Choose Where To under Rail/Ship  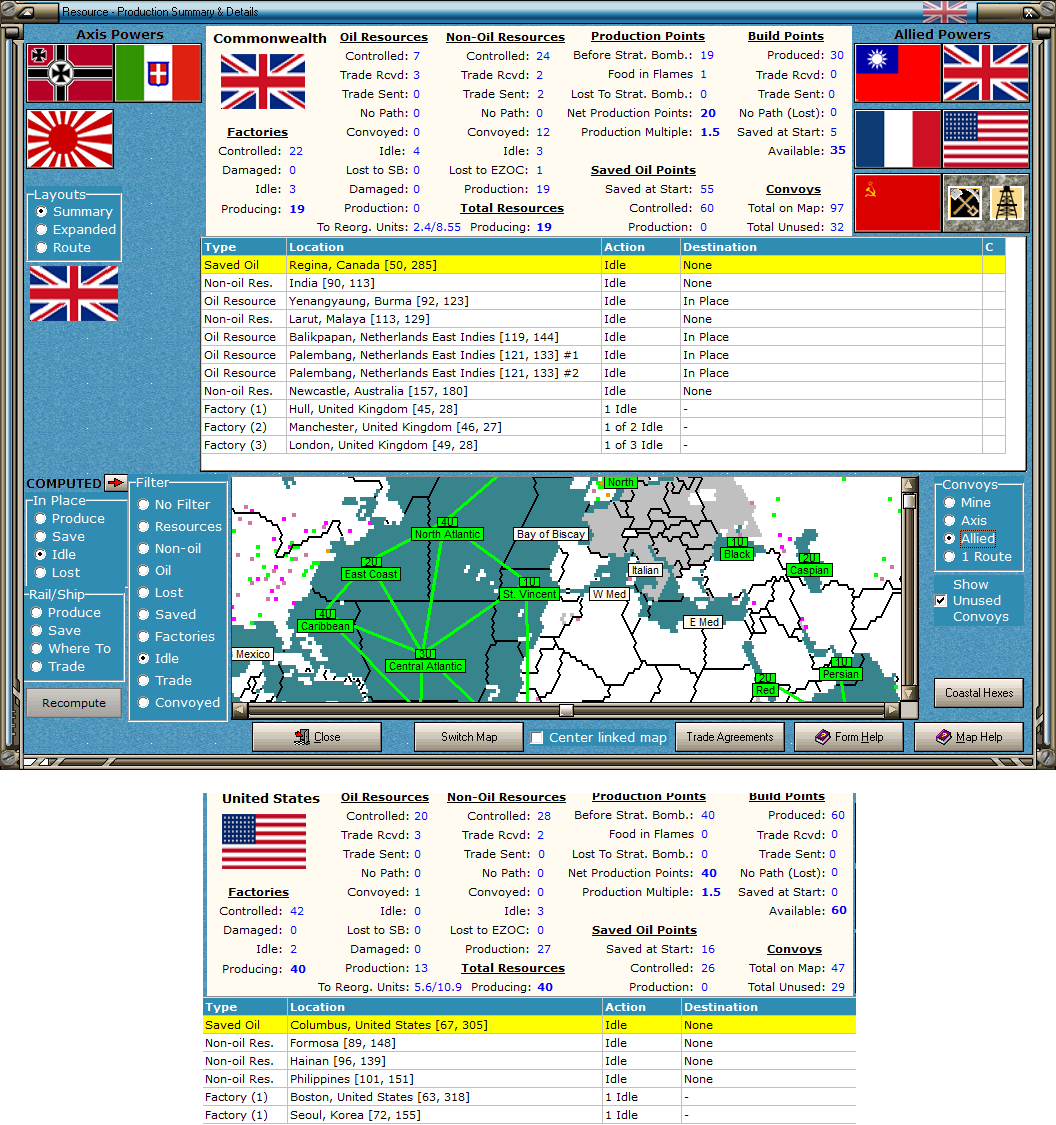[x=71, y=649]
